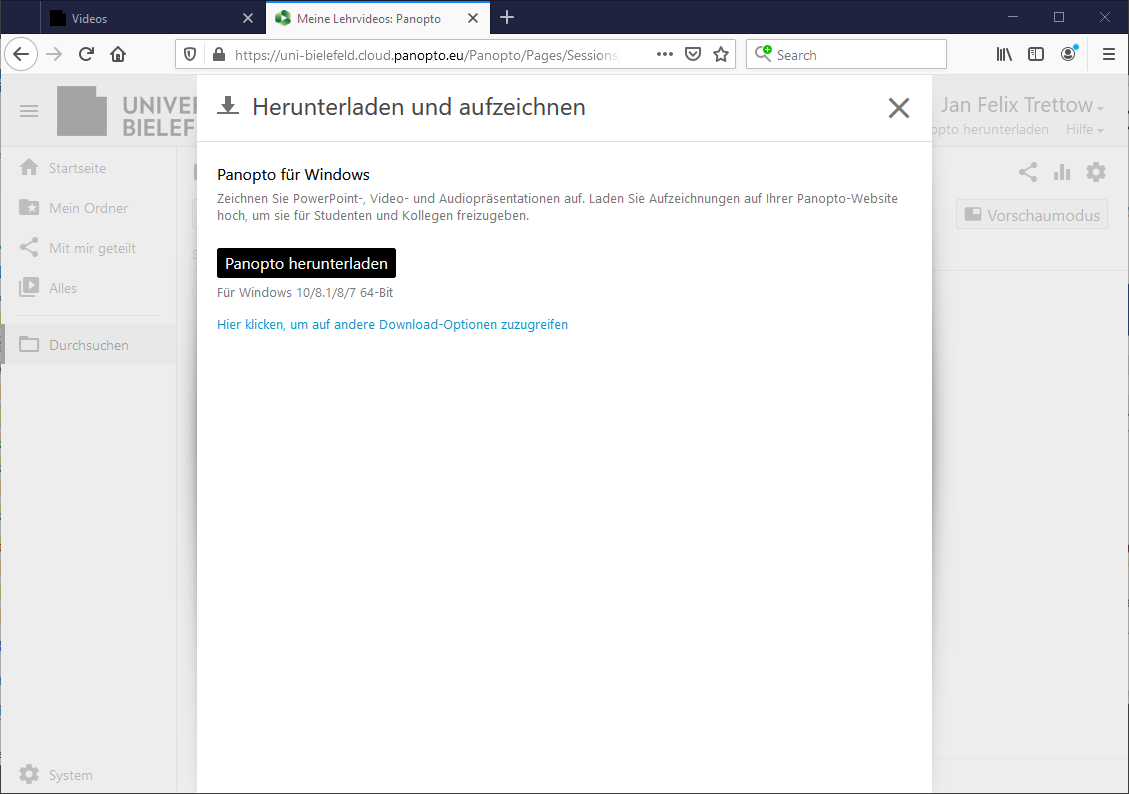Open the browser home page
Screen dimensions: 1129x794
point(118,55)
